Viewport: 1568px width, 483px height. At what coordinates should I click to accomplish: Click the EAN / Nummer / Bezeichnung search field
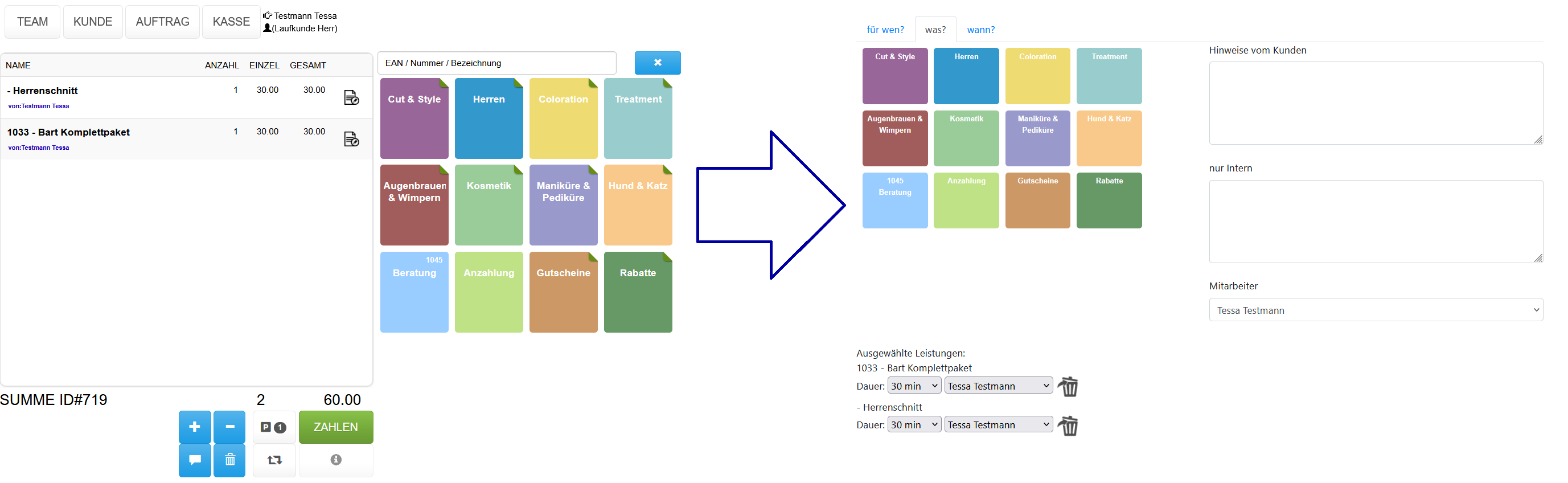496,63
